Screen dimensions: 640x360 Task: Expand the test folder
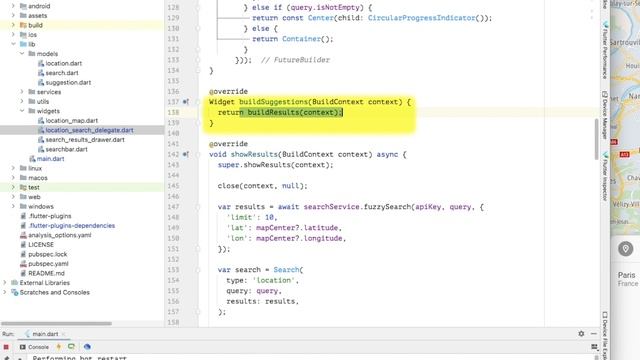[x=13, y=187]
